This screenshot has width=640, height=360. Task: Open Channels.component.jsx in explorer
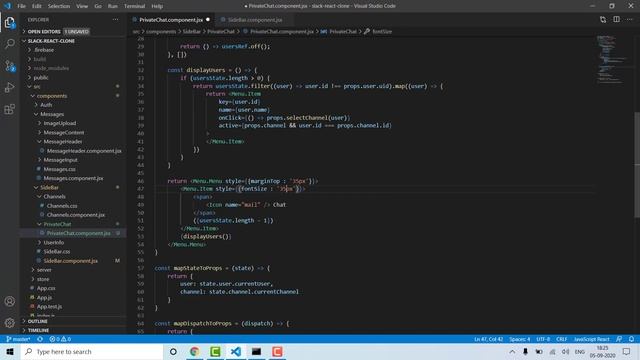point(76,215)
